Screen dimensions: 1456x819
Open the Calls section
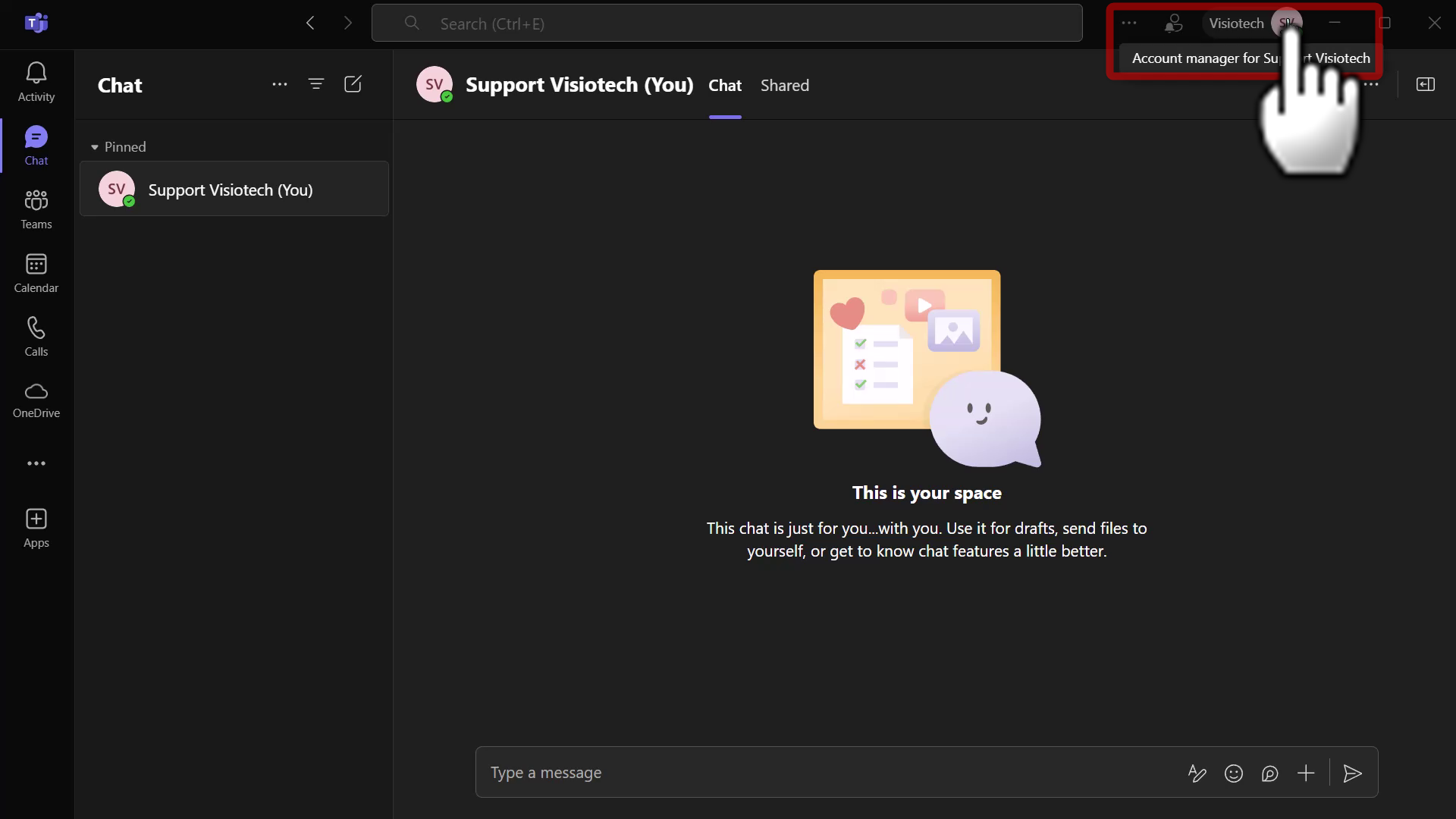coord(36,337)
